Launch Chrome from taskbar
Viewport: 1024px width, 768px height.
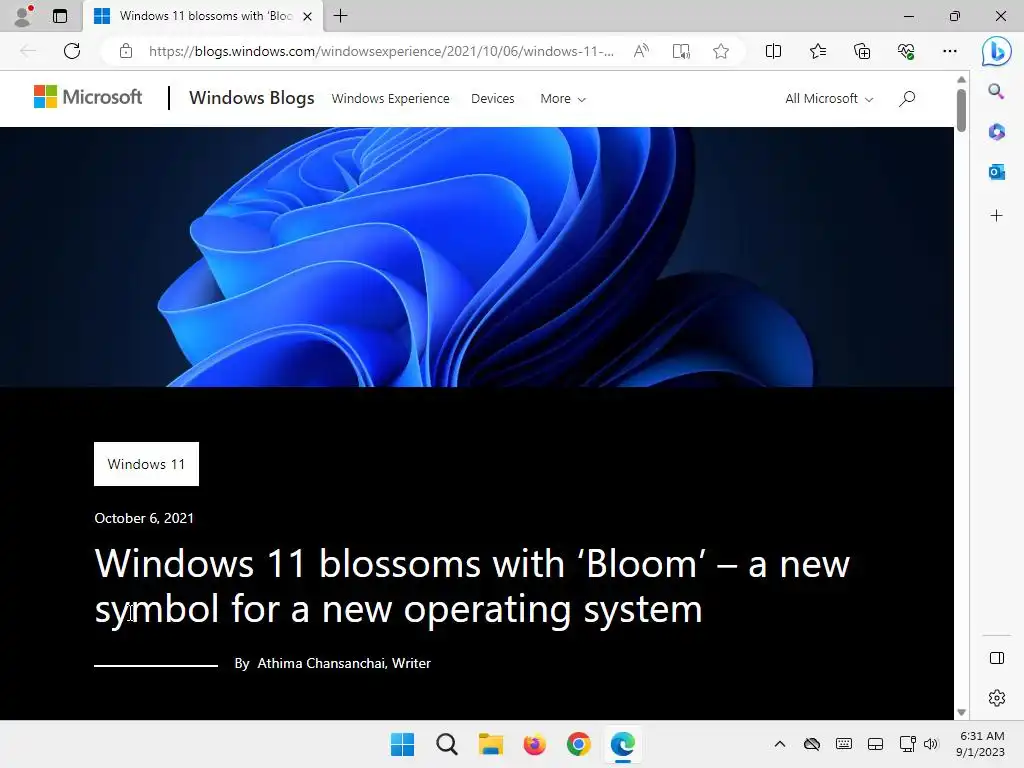[x=579, y=744]
